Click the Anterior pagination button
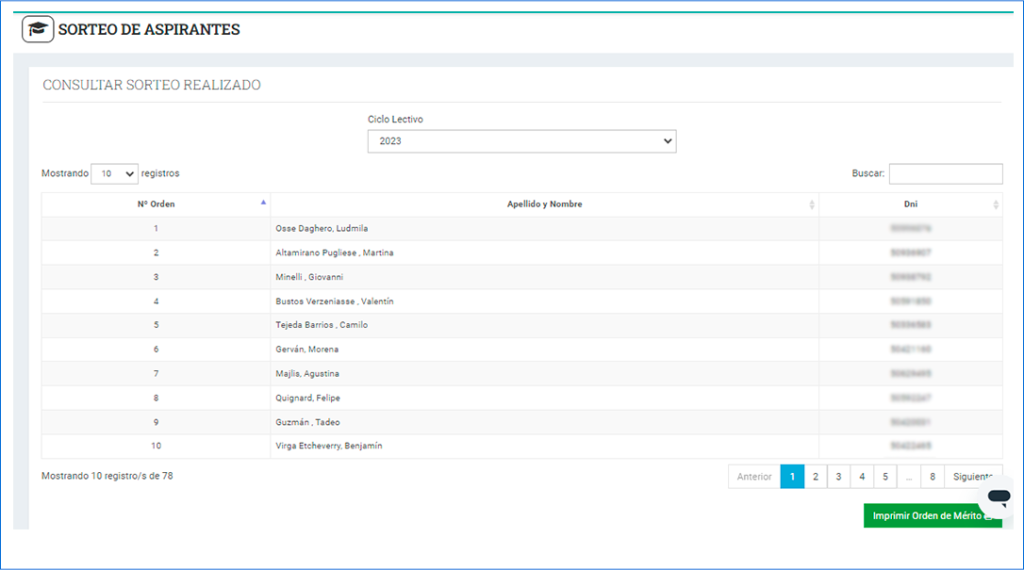The height and width of the screenshot is (570, 1024). click(754, 477)
